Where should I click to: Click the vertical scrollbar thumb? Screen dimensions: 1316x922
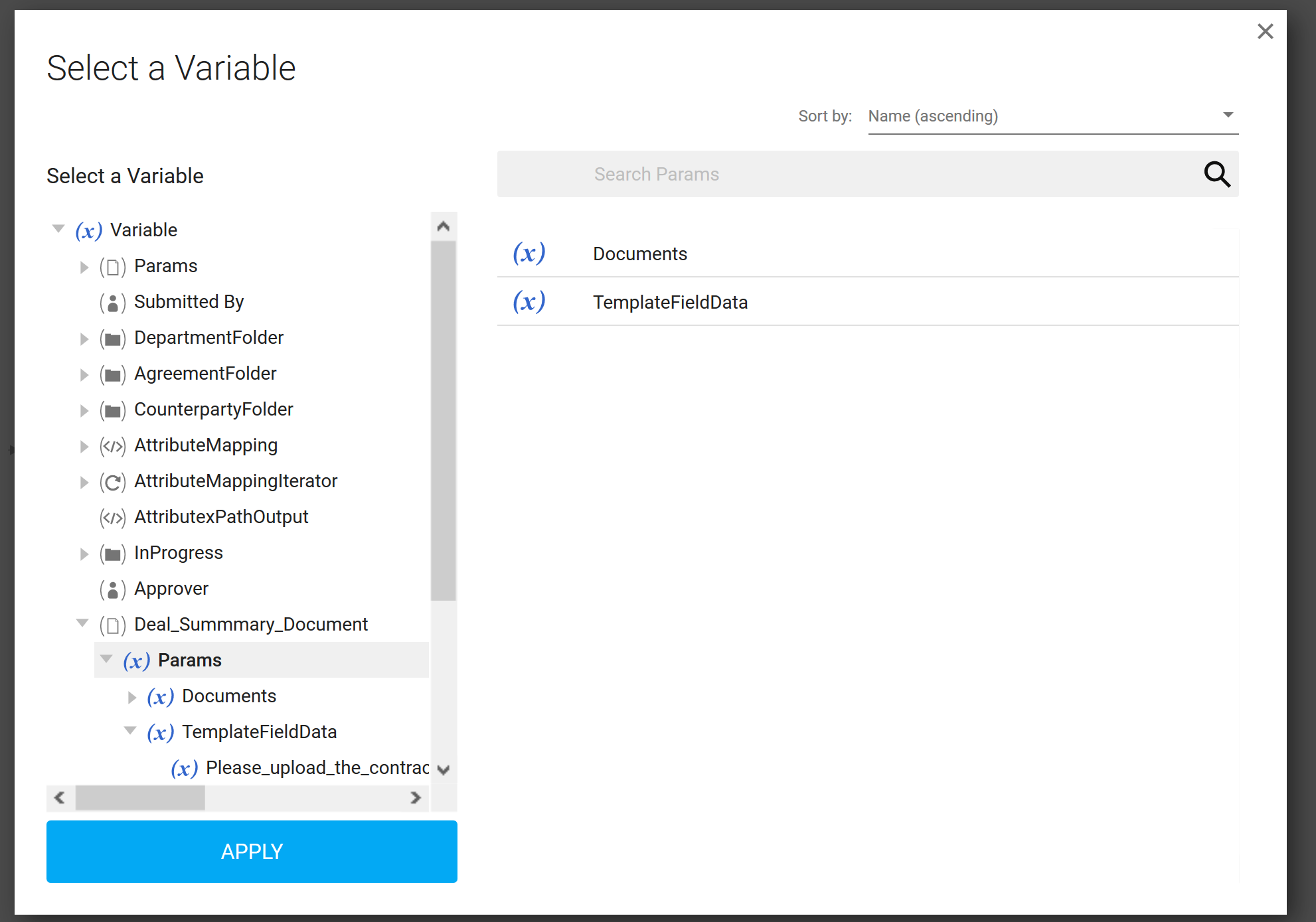444,421
